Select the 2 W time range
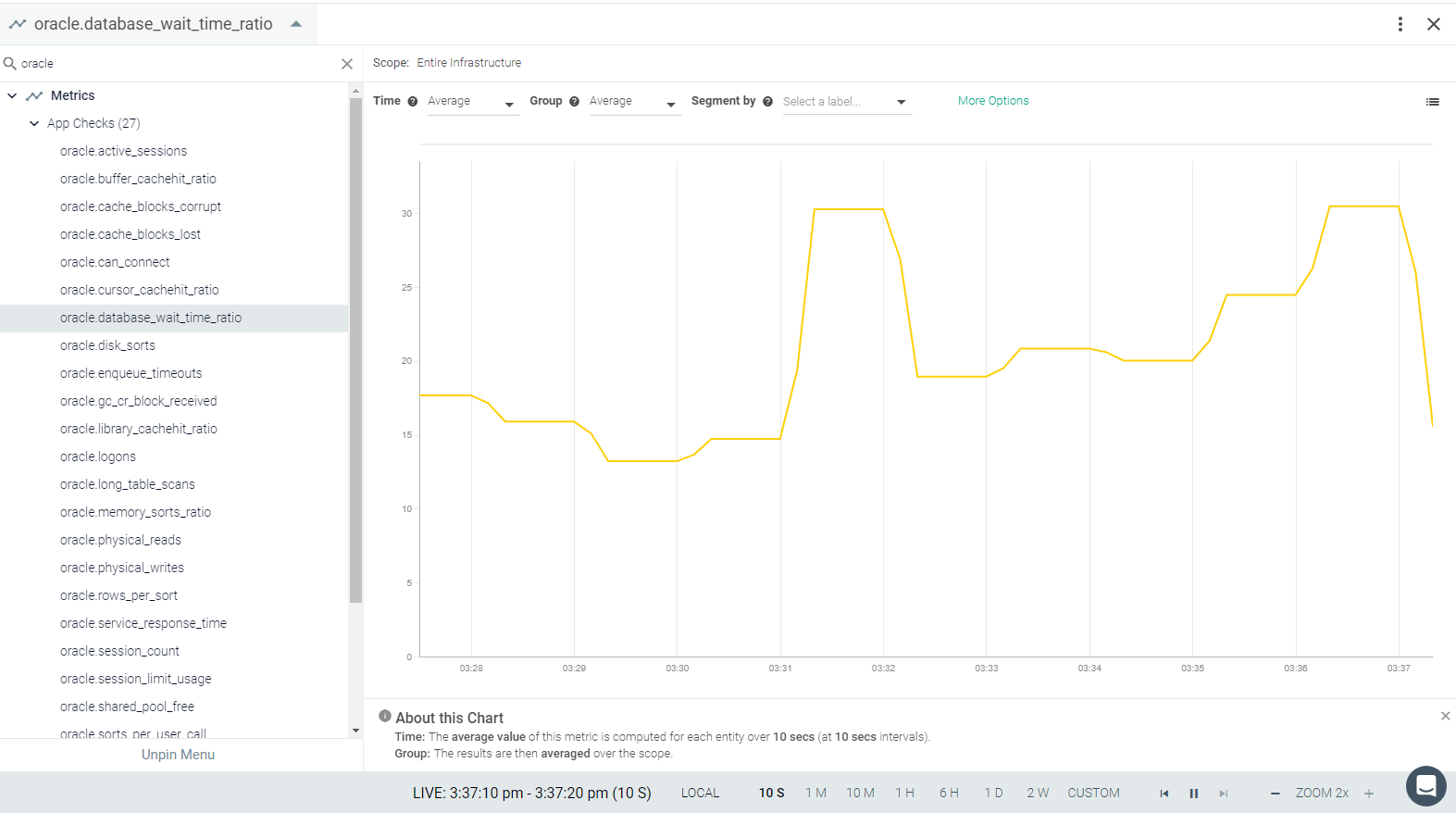The image size is (1456, 813). click(x=1038, y=794)
